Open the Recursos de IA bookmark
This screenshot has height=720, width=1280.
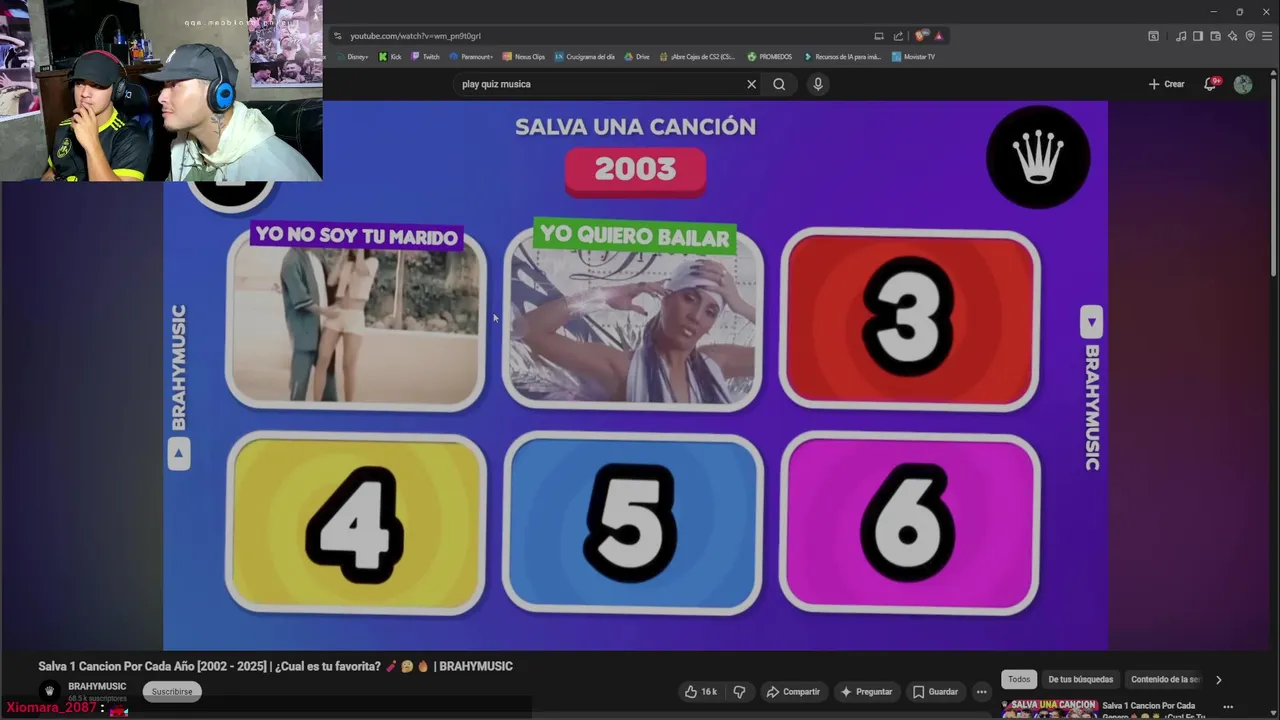click(x=842, y=57)
